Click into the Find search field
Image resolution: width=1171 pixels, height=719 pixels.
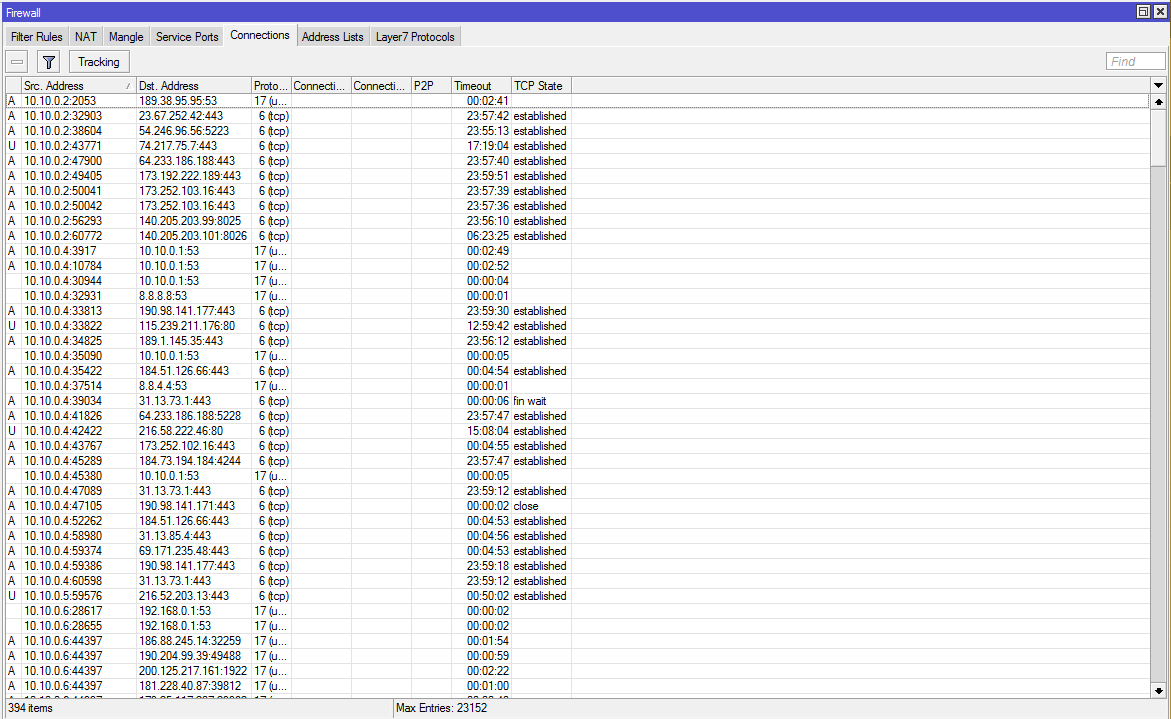(x=1135, y=61)
